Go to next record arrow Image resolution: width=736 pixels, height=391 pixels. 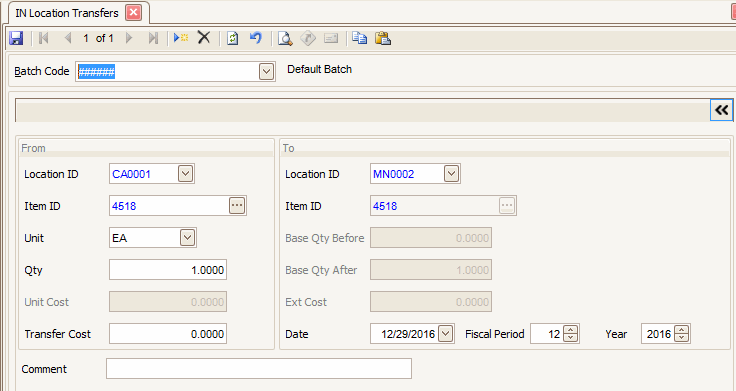[x=129, y=38]
